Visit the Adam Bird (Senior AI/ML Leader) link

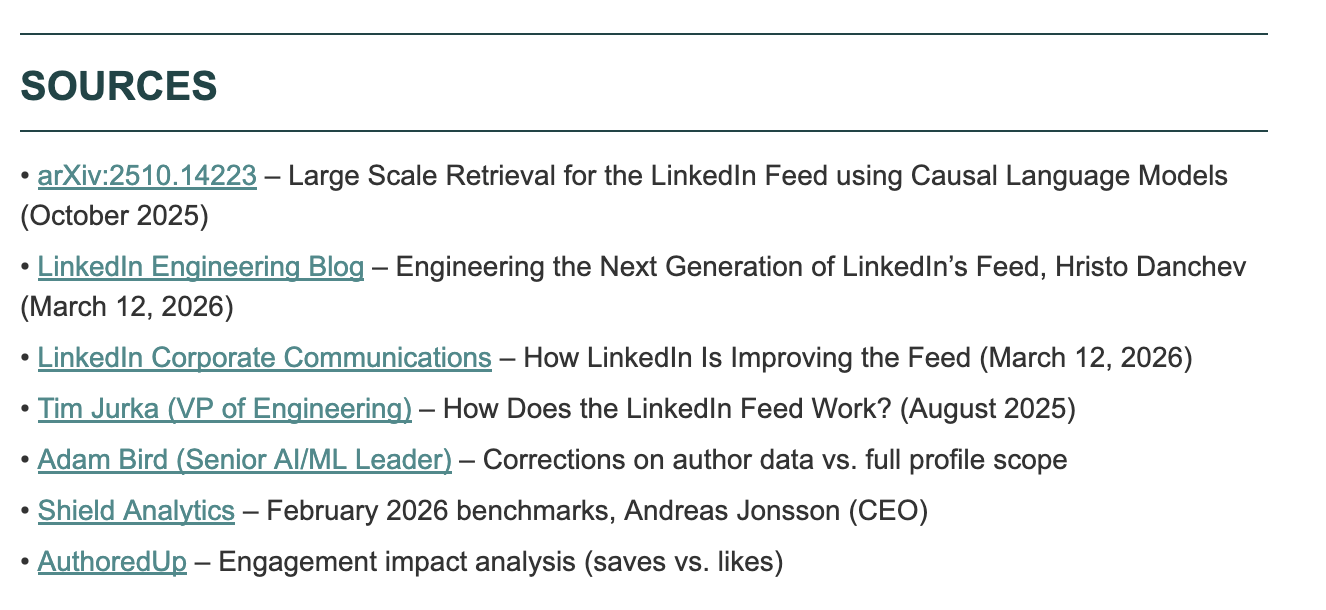pyautogui.click(x=244, y=460)
